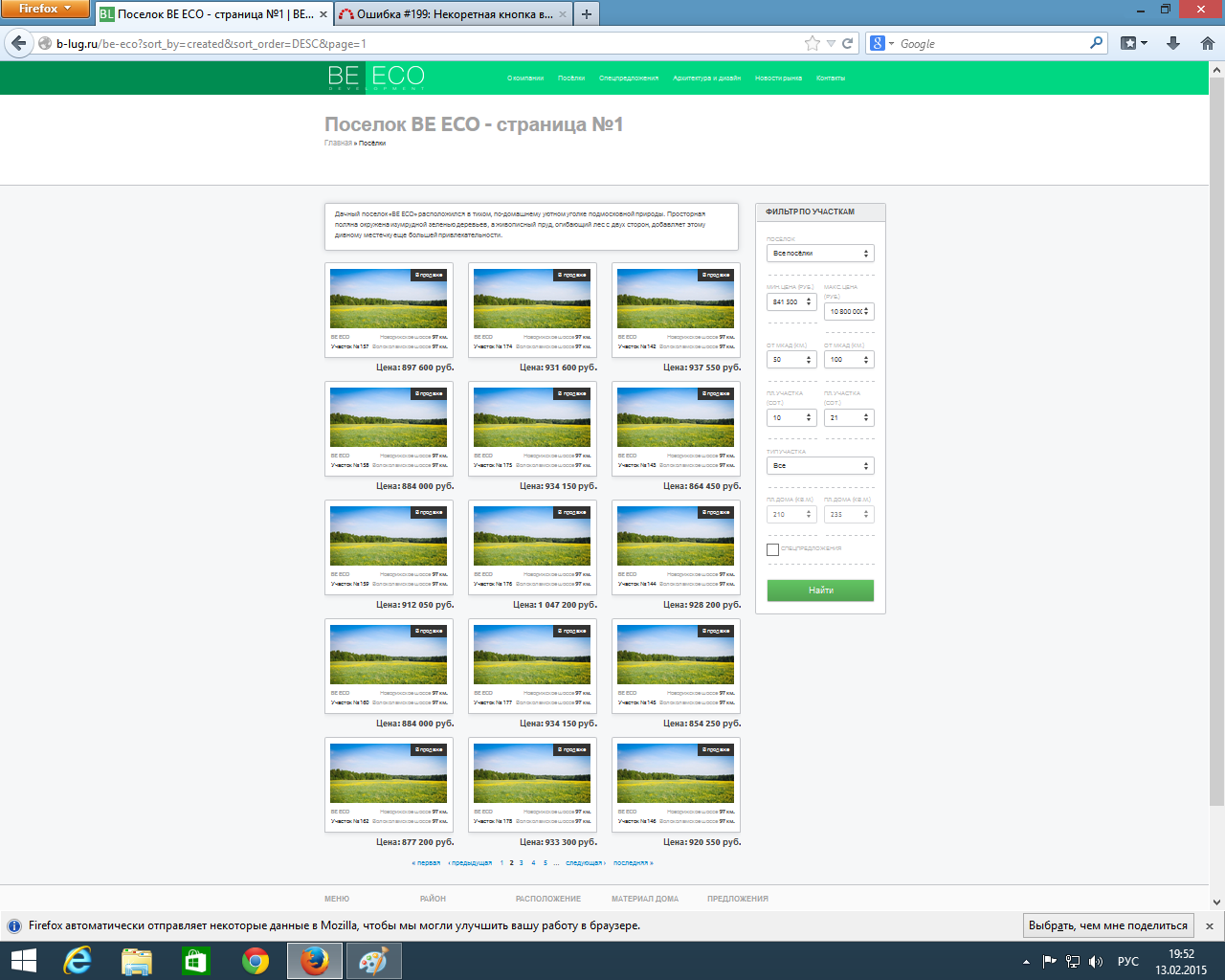Click the browser back arrow button
The width and height of the screenshot is (1225, 980).
(x=18, y=43)
